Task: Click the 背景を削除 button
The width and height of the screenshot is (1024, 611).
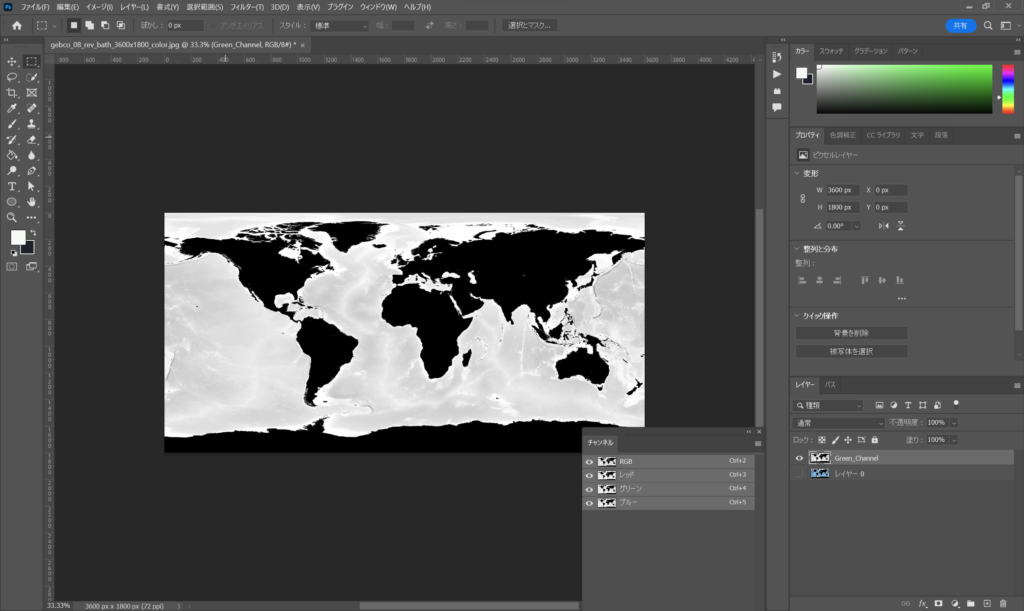Action: click(851, 333)
